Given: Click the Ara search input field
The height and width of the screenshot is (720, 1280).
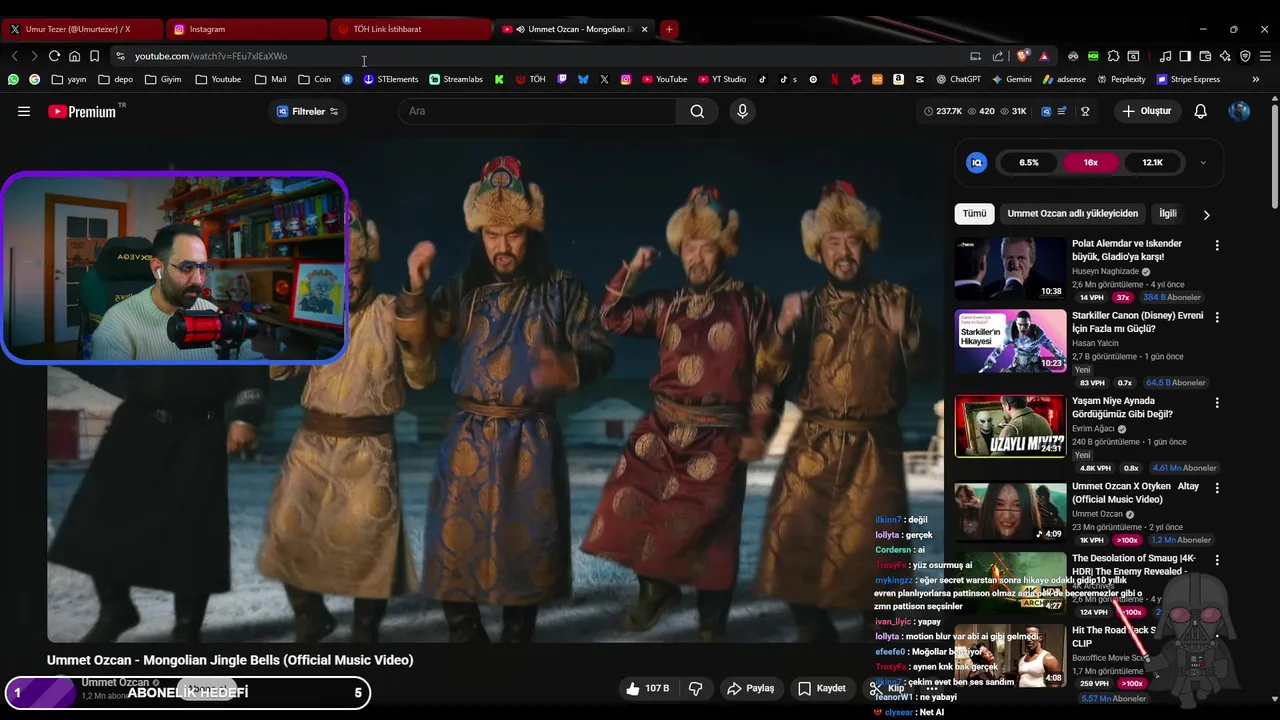Looking at the screenshot, I should pyautogui.click(x=538, y=111).
